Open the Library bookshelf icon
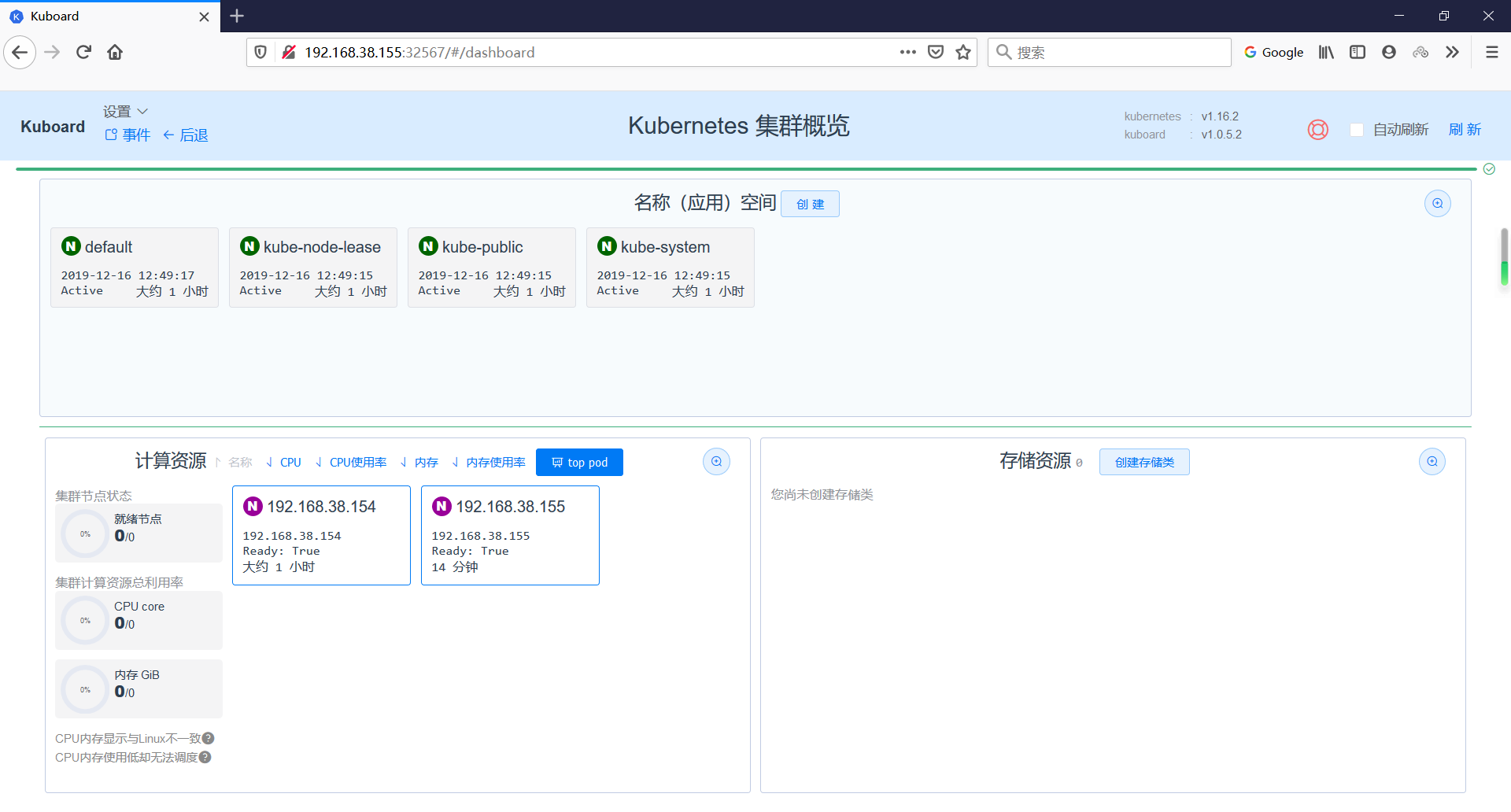This screenshot has height=812, width=1511. 1327,53
